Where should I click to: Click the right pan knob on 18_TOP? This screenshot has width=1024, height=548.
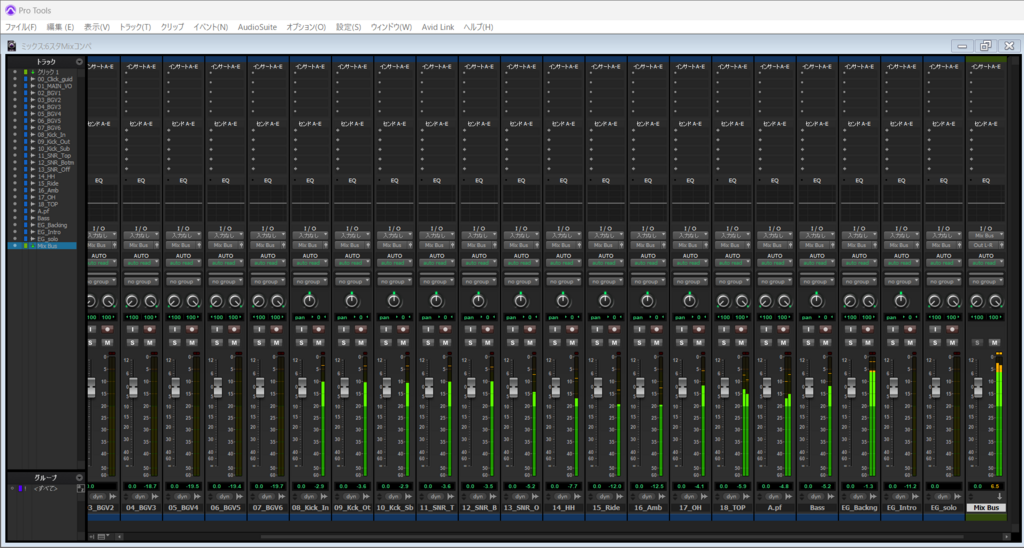(741, 301)
